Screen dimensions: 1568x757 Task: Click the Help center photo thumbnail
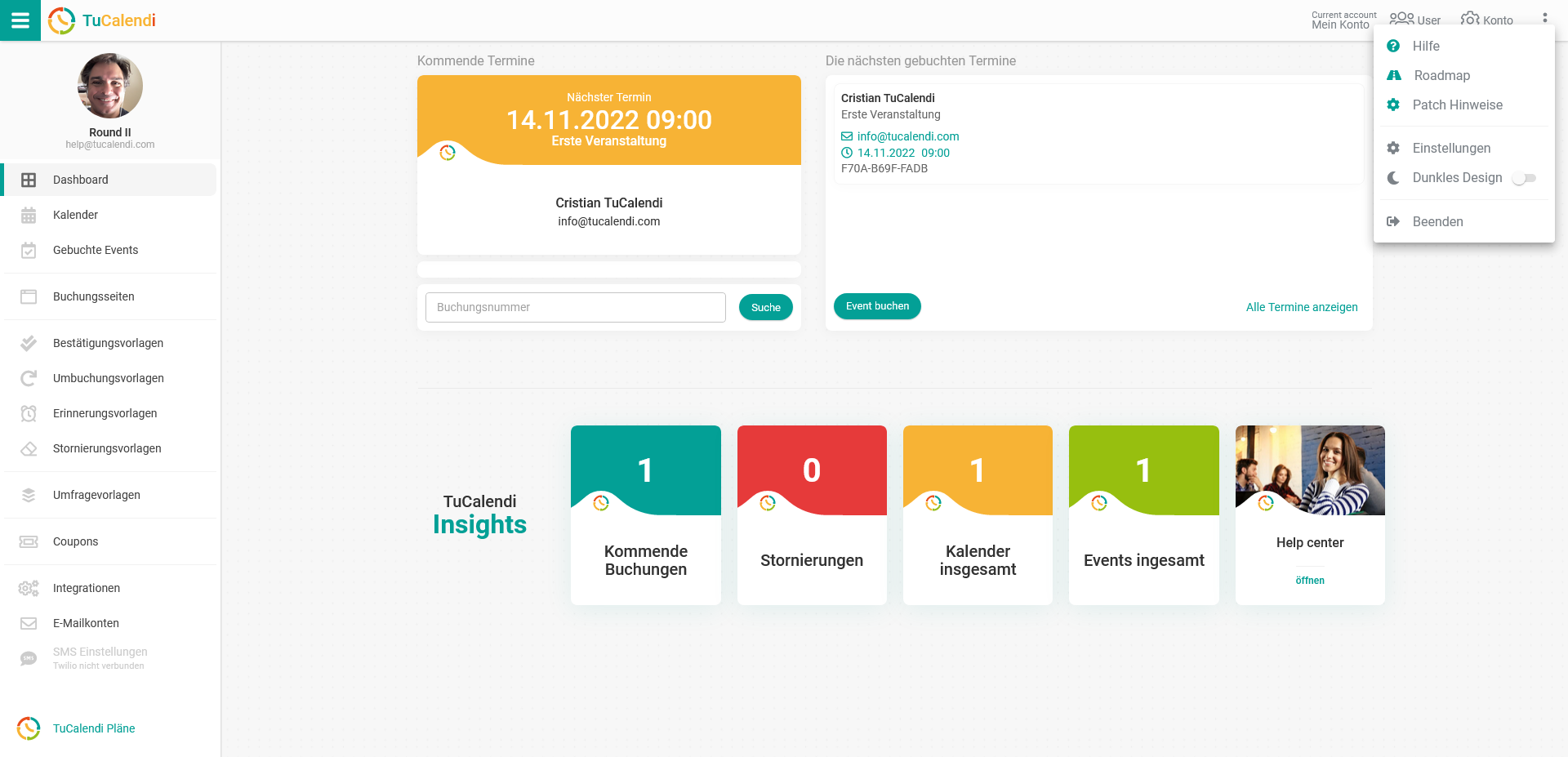pos(1310,470)
